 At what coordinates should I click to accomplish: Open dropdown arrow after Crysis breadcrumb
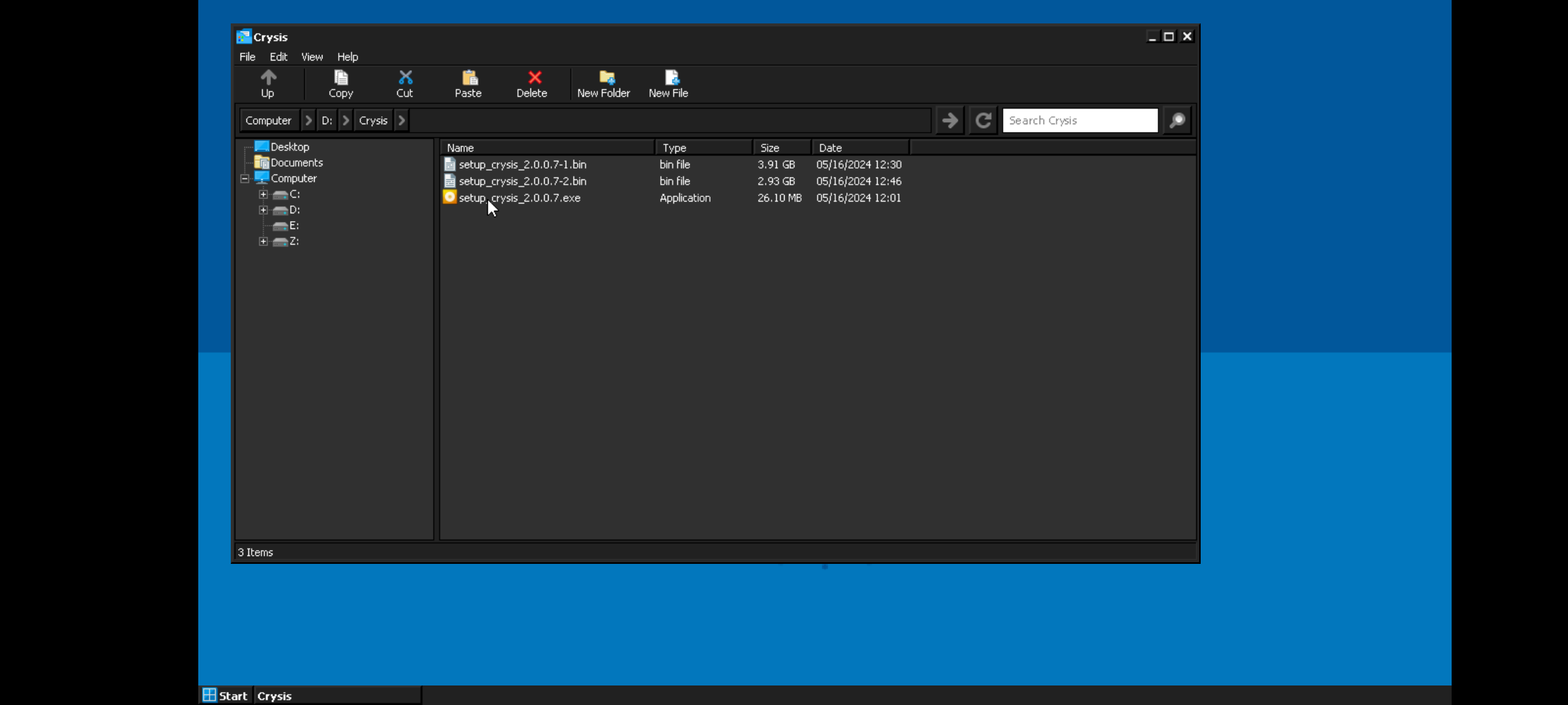tap(402, 120)
